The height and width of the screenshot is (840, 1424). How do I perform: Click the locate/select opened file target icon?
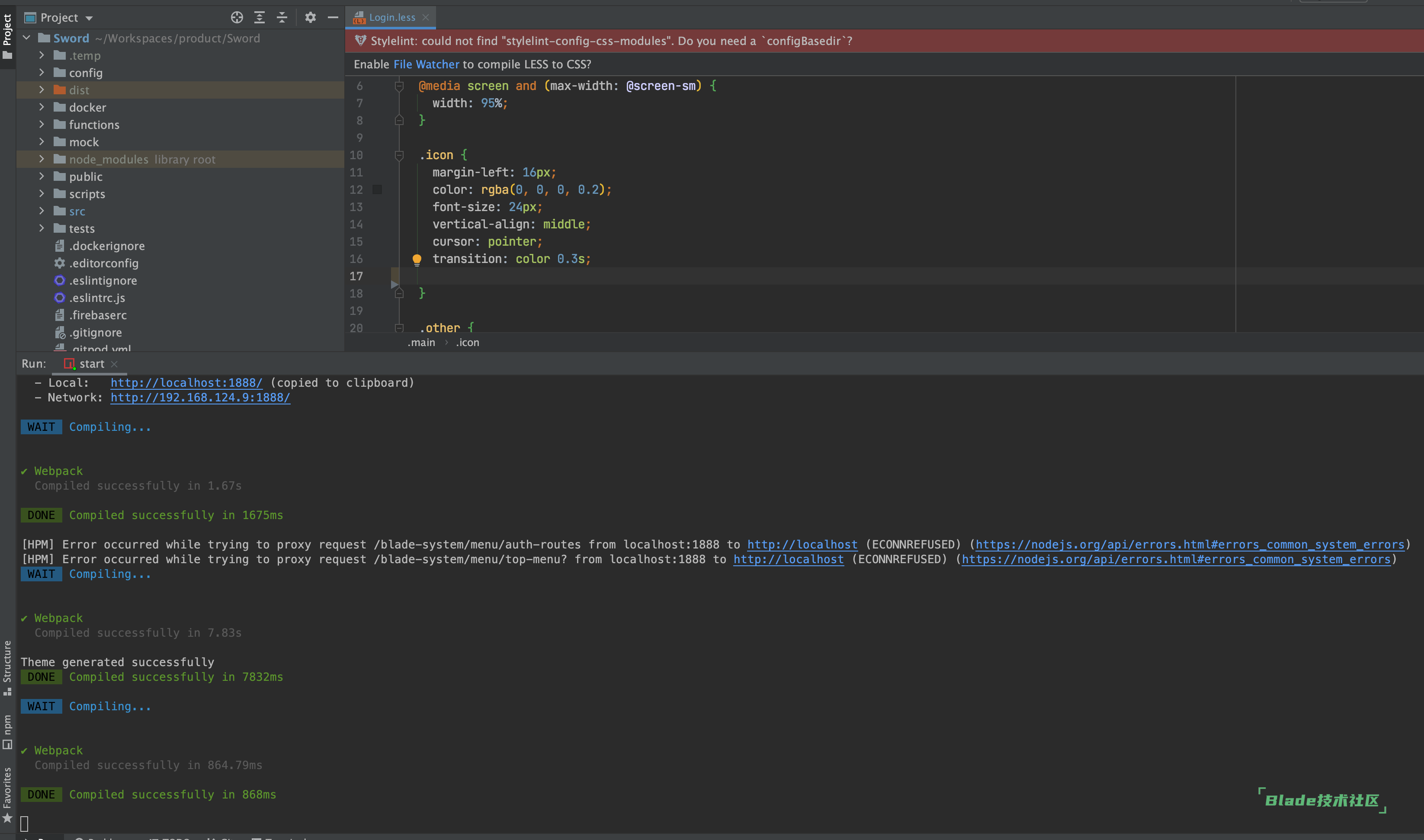click(x=237, y=18)
